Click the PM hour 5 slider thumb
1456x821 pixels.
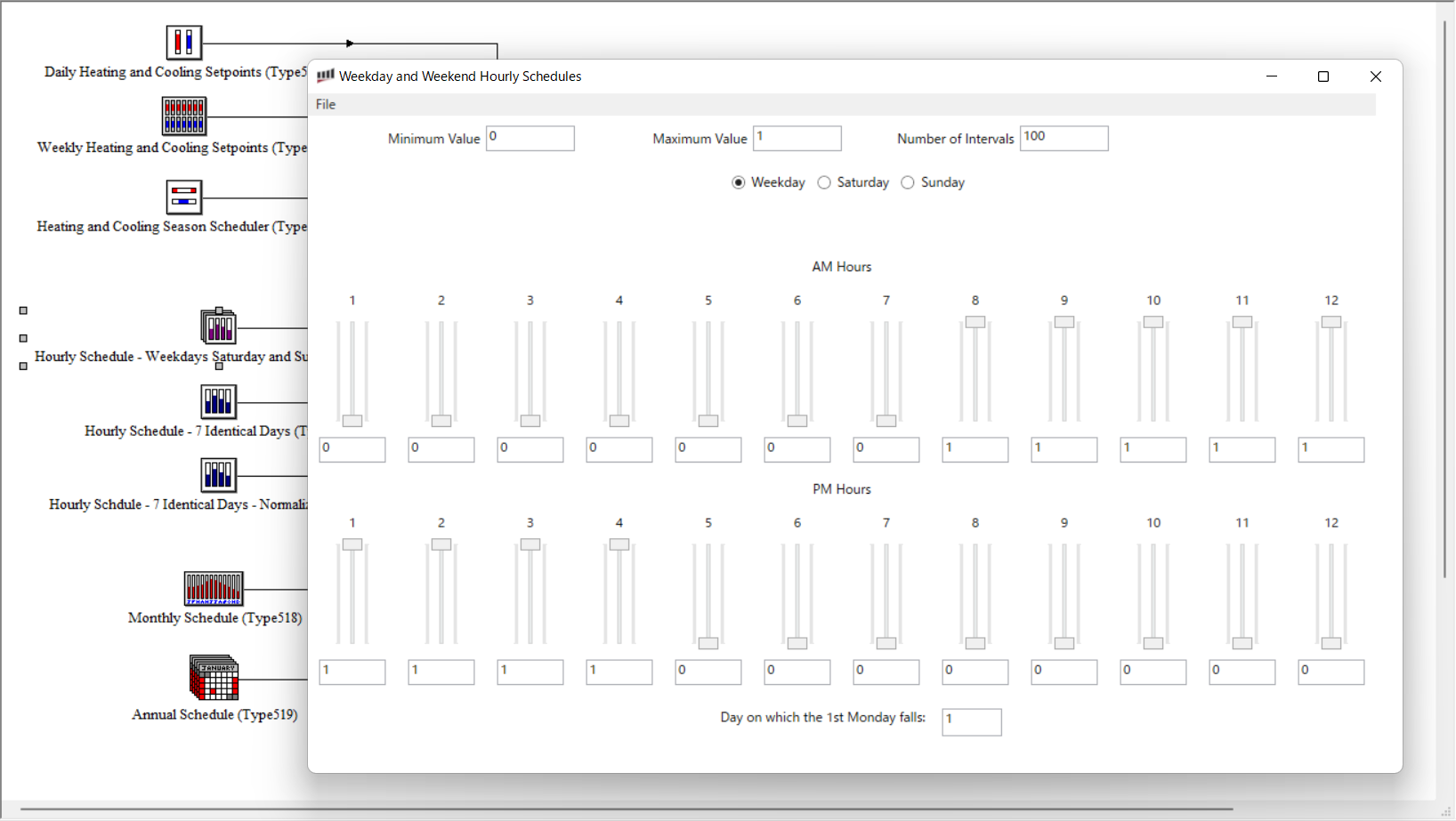click(708, 643)
